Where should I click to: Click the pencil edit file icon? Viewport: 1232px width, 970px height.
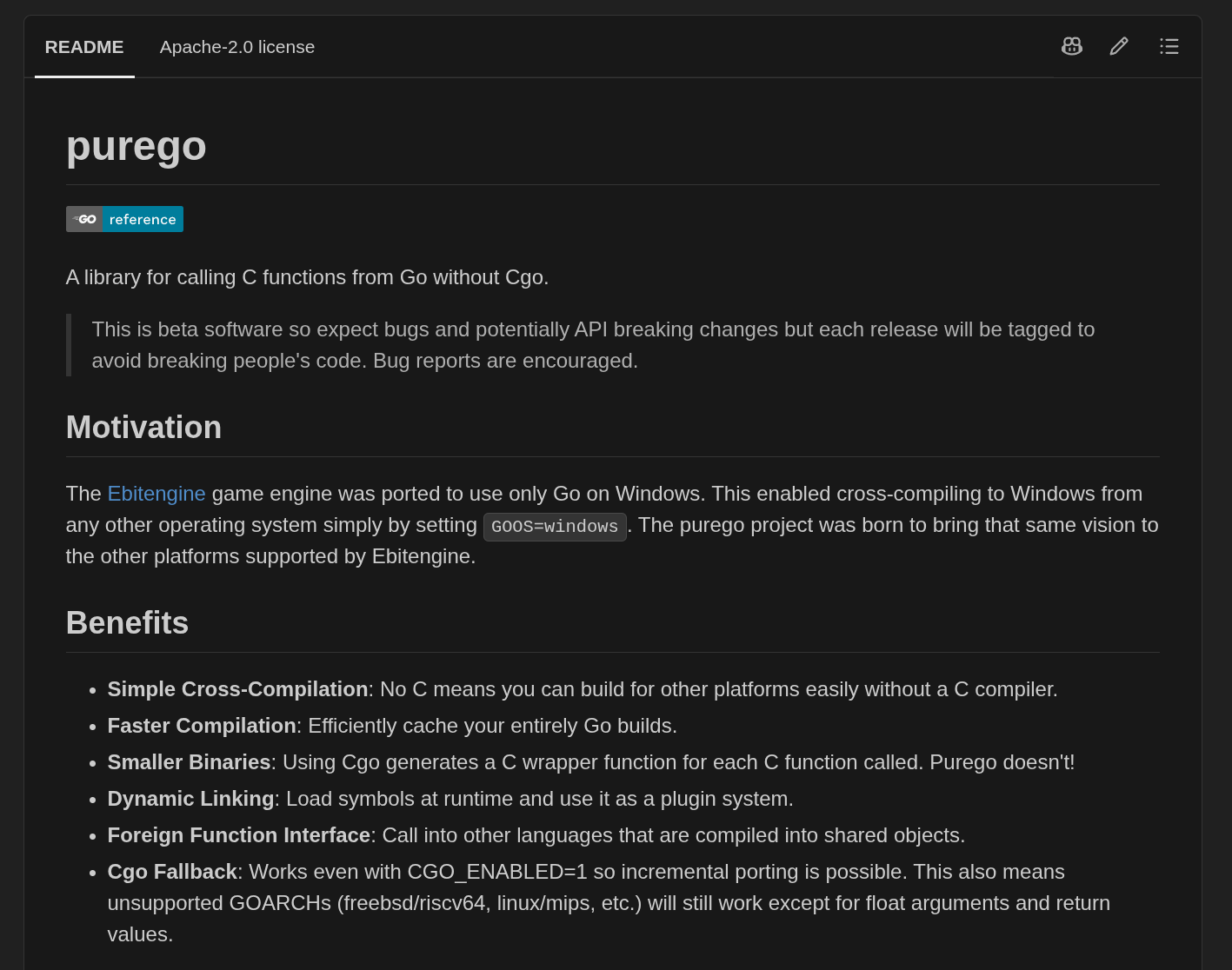pyautogui.click(x=1119, y=46)
